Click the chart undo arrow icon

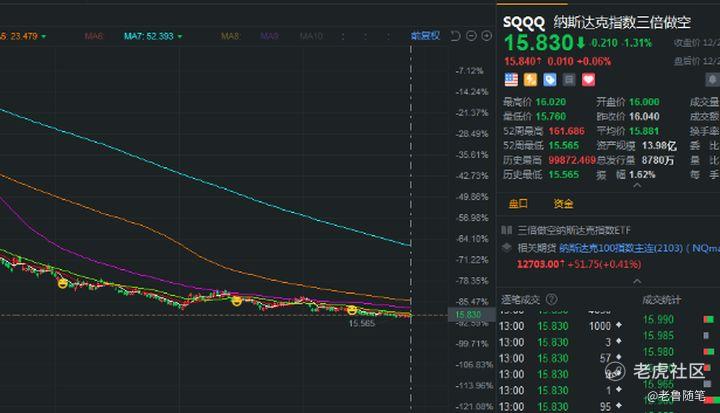tap(455, 36)
